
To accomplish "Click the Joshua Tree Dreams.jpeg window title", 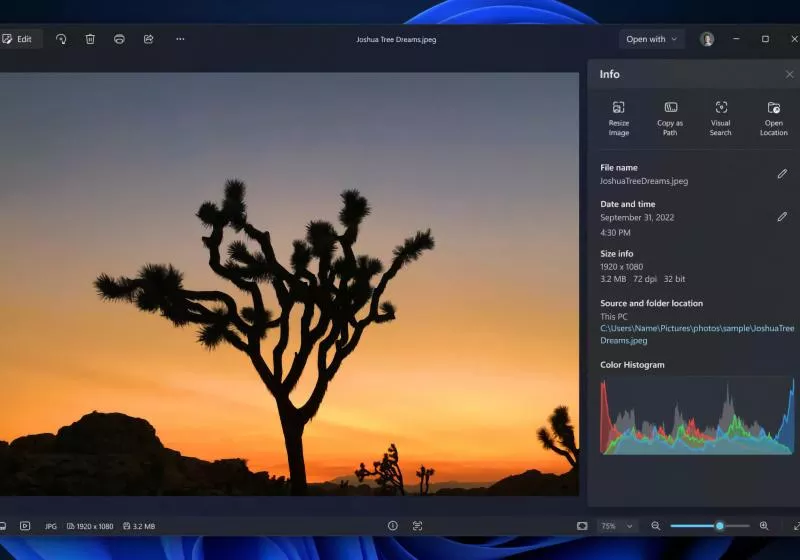I will coord(396,39).
